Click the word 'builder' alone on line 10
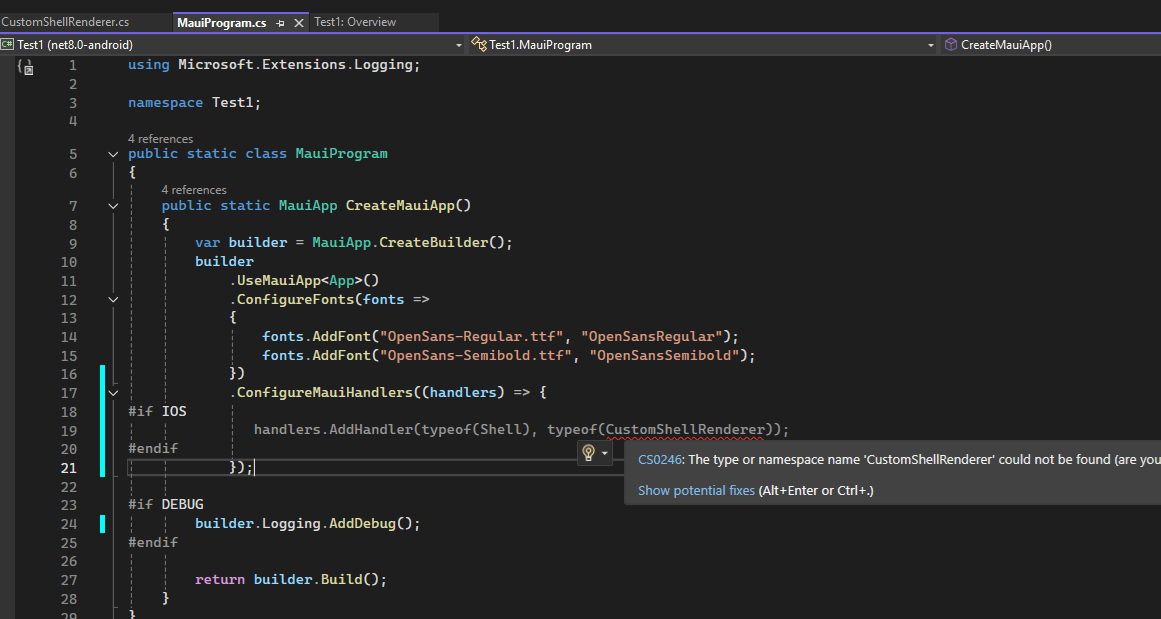Image resolution: width=1161 pixels, height=619 pixels. pos(224,261)
